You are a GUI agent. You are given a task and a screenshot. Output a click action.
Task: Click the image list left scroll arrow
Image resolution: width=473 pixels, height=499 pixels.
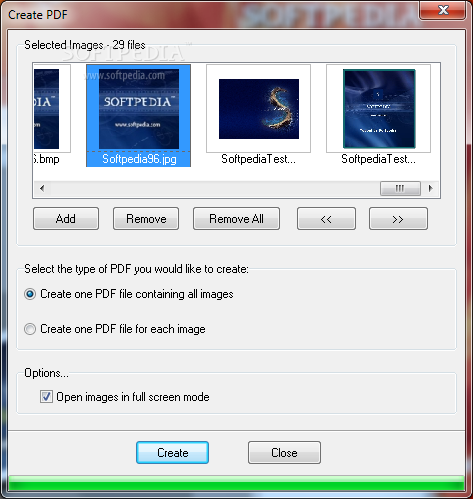pos(42,188)
